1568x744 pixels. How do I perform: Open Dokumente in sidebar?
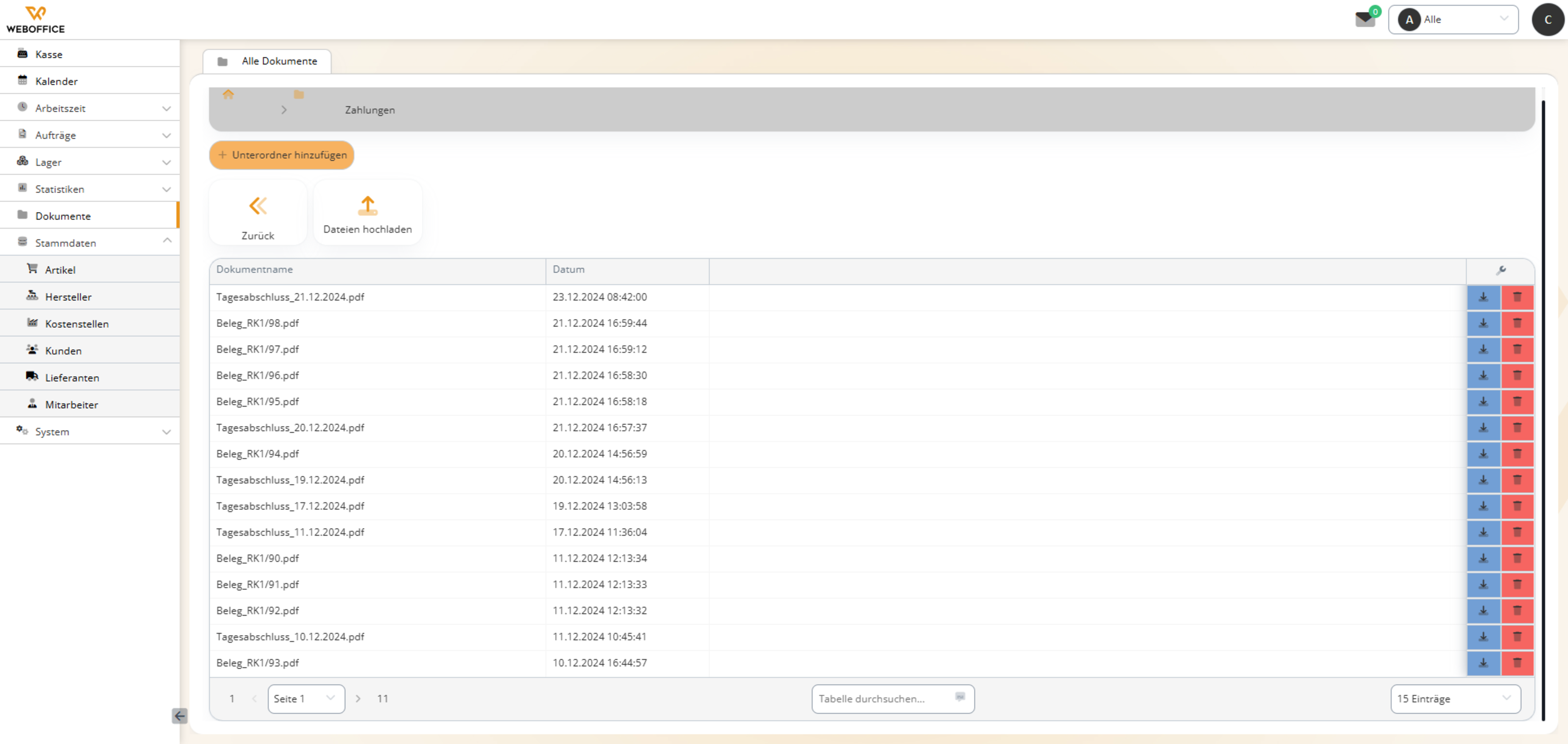click(90, 215)
